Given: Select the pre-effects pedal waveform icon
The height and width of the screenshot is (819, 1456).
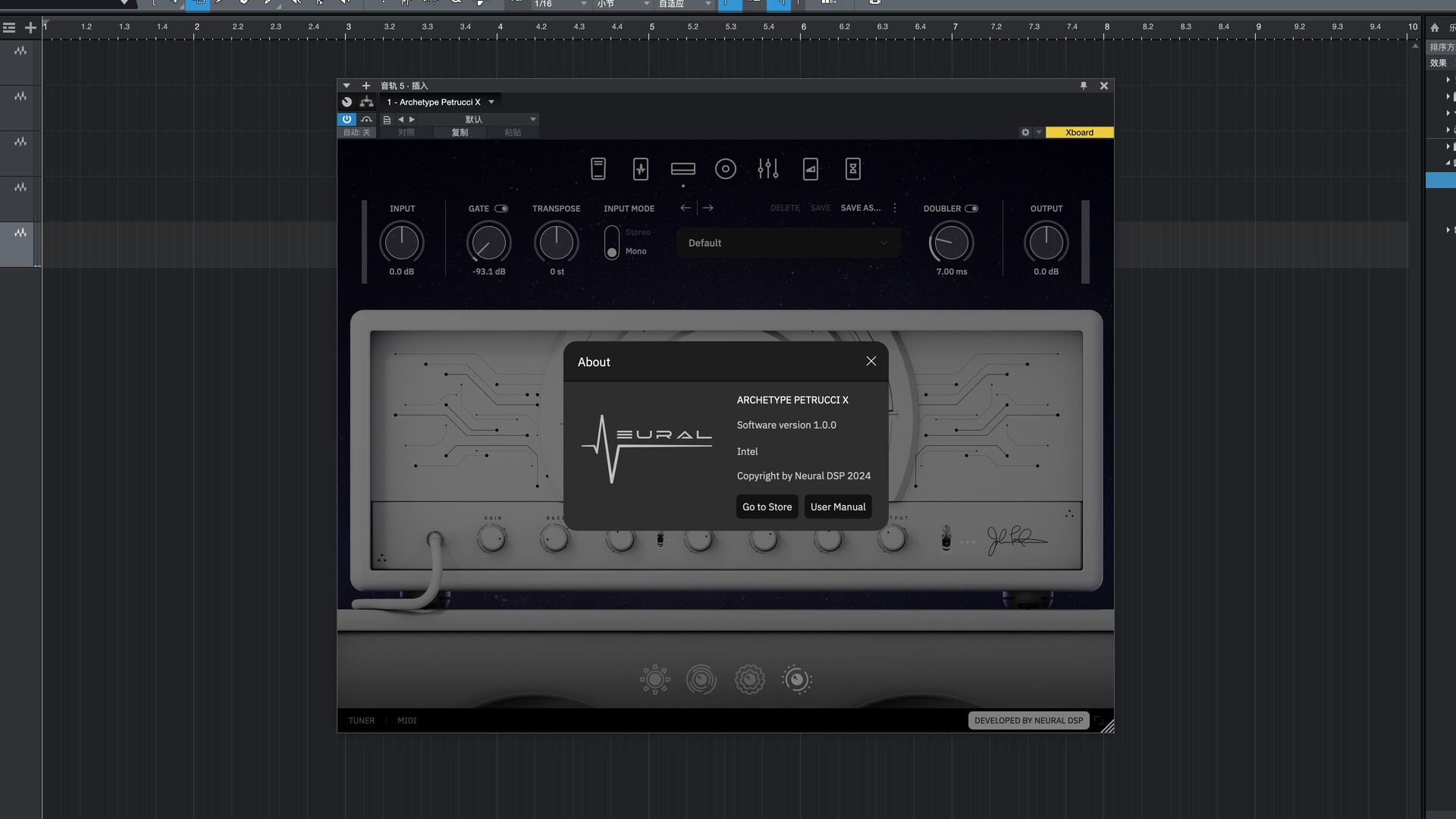Looking at the screenshot, I should click(x=640, y=168).
